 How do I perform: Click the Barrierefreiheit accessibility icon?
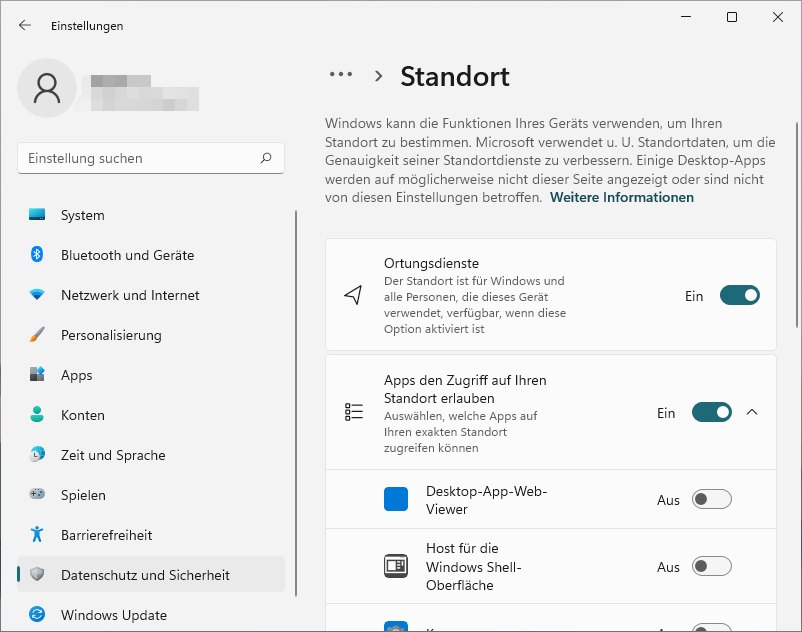tap(37, 534)
